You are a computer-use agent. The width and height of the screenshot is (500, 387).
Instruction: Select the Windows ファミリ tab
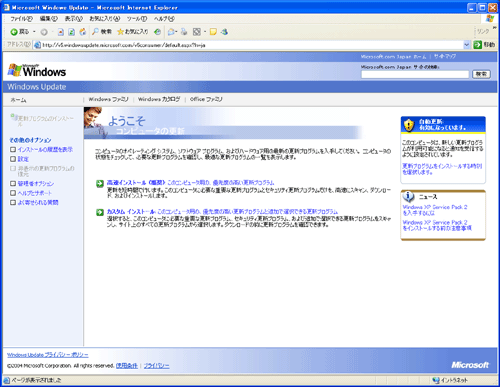108,99
